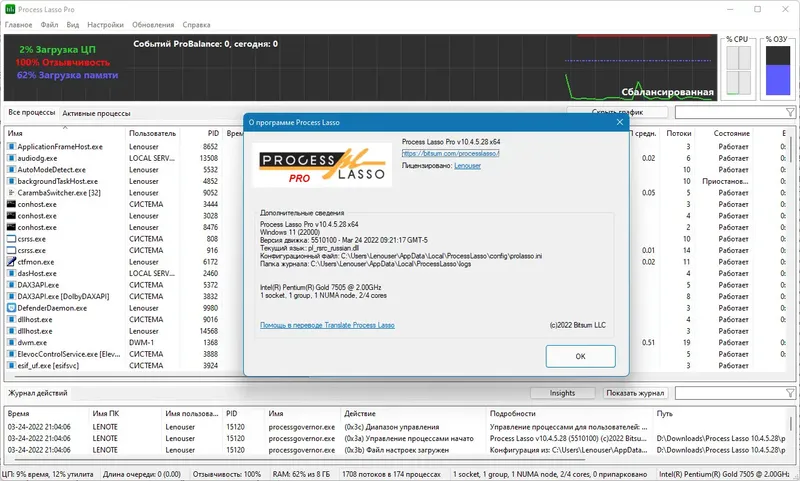The height and width of the screenshot is (481, 800).
Task: Click the % ОЗУ memory usage bar
Action: [x=778, y=70]
